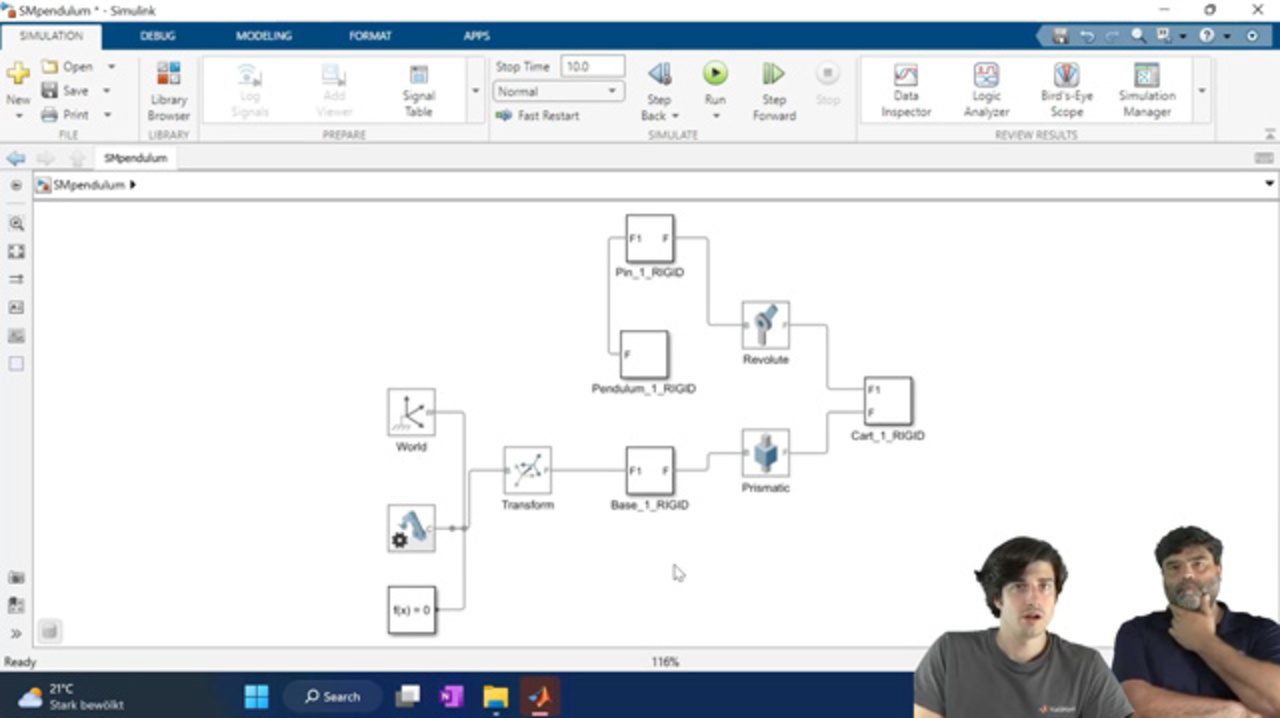The width and height of the screenshot is (1280, 718).
Task: Launch the Logic Analyzer
Action: [986, 89]
